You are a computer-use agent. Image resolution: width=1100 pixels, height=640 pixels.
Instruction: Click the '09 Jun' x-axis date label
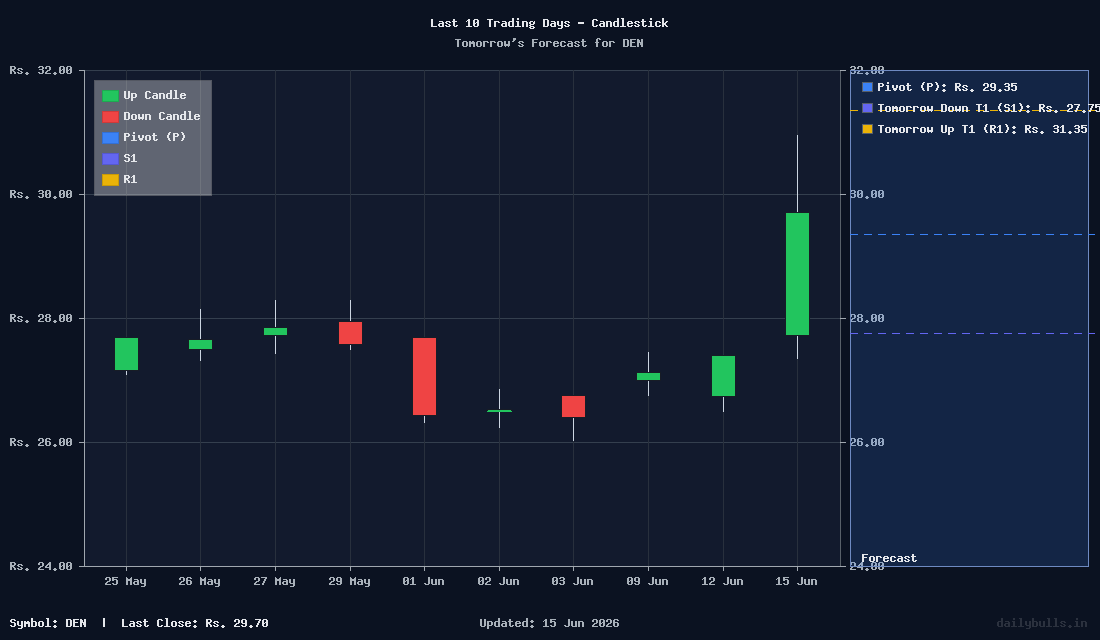pyautogui.click(x=648, y=581)
